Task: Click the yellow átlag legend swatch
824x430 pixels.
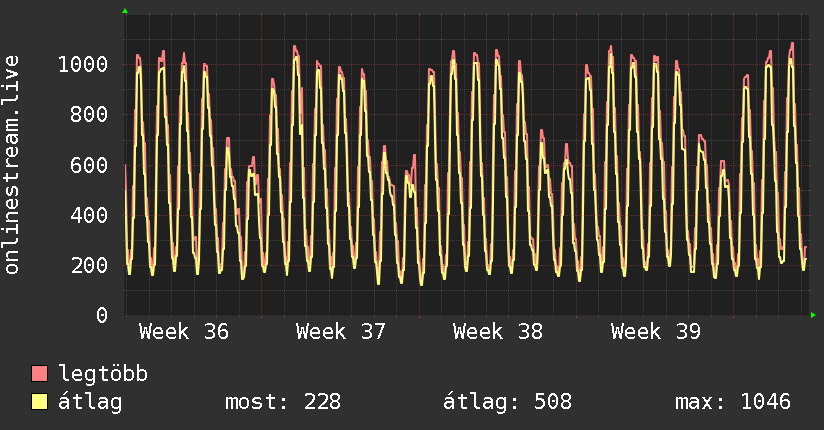Action: coord(39,402)
